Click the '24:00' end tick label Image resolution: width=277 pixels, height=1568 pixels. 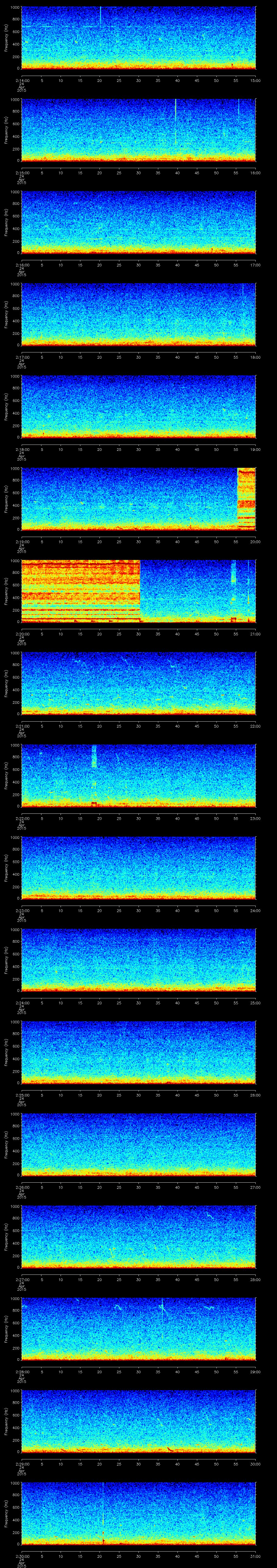point(255,910)
